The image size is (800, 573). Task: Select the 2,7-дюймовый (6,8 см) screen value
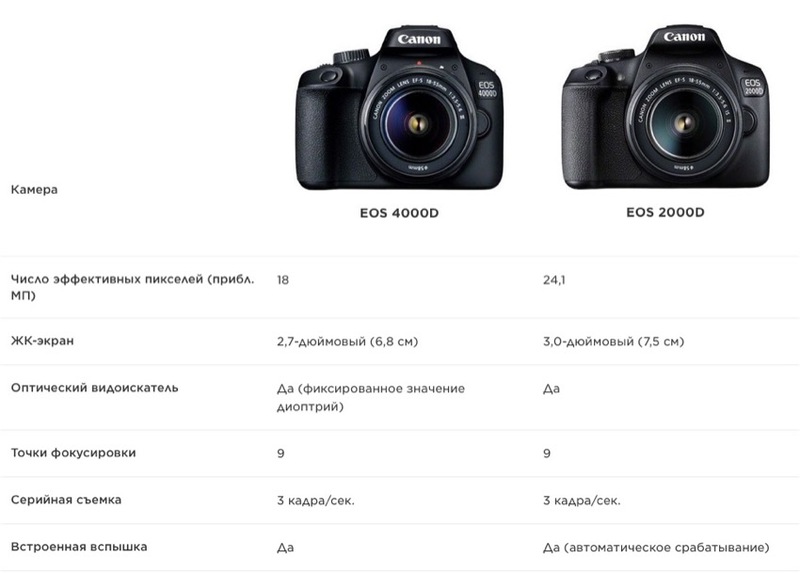point(347,342)
